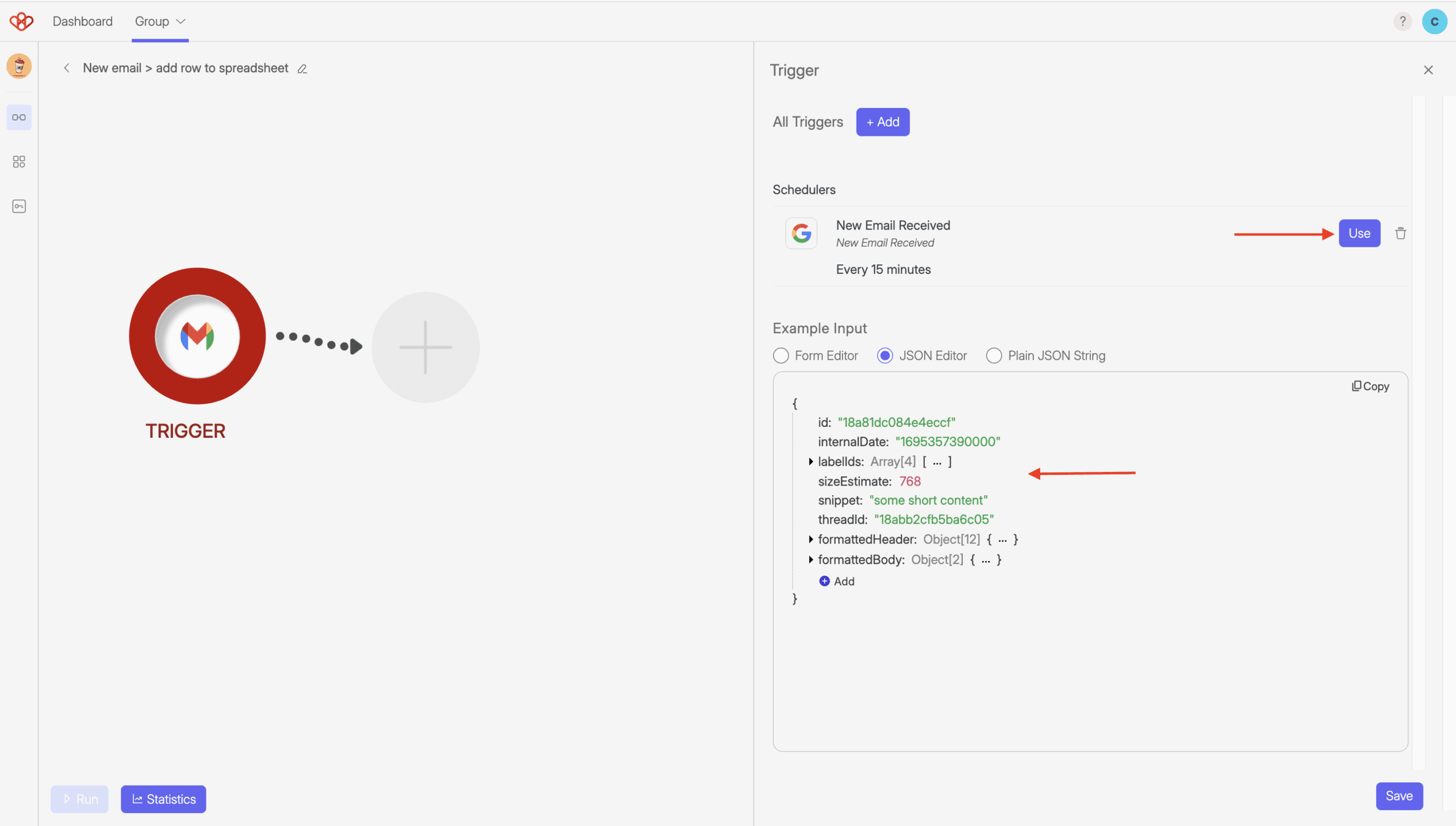Click the snippet value "some short content"
The height and width of the screenshot is (826, 1456).
pyautogui.click(x=928, y=500)
